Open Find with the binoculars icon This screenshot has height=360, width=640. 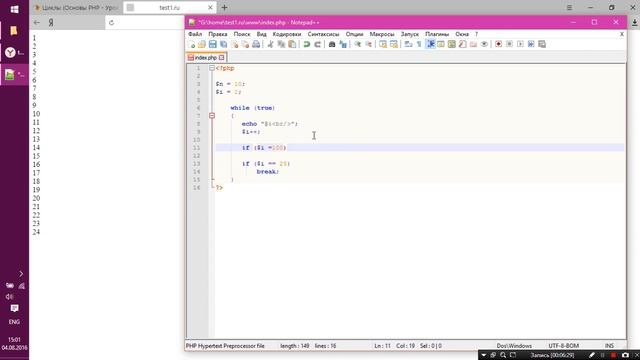332,44
